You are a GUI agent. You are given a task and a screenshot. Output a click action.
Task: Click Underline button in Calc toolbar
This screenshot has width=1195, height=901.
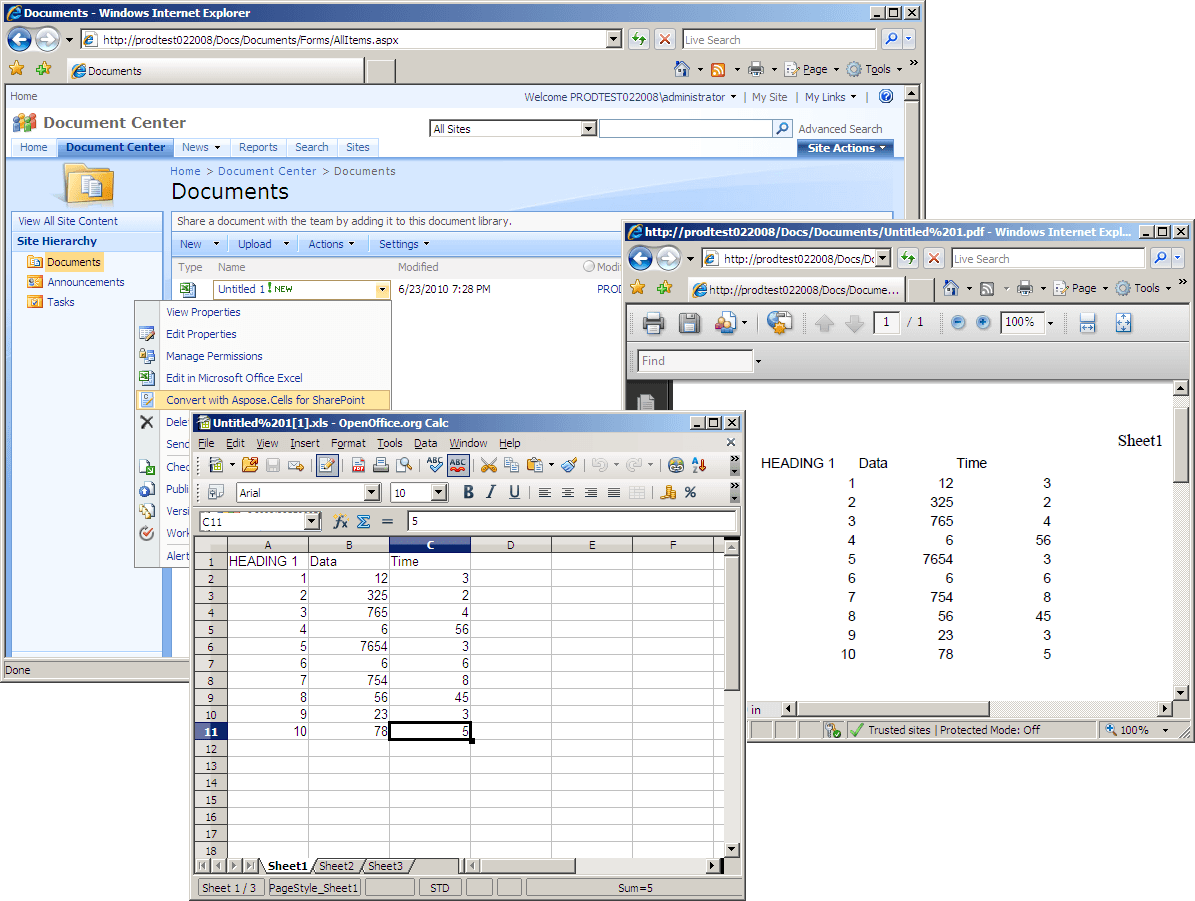pos(514,492)
